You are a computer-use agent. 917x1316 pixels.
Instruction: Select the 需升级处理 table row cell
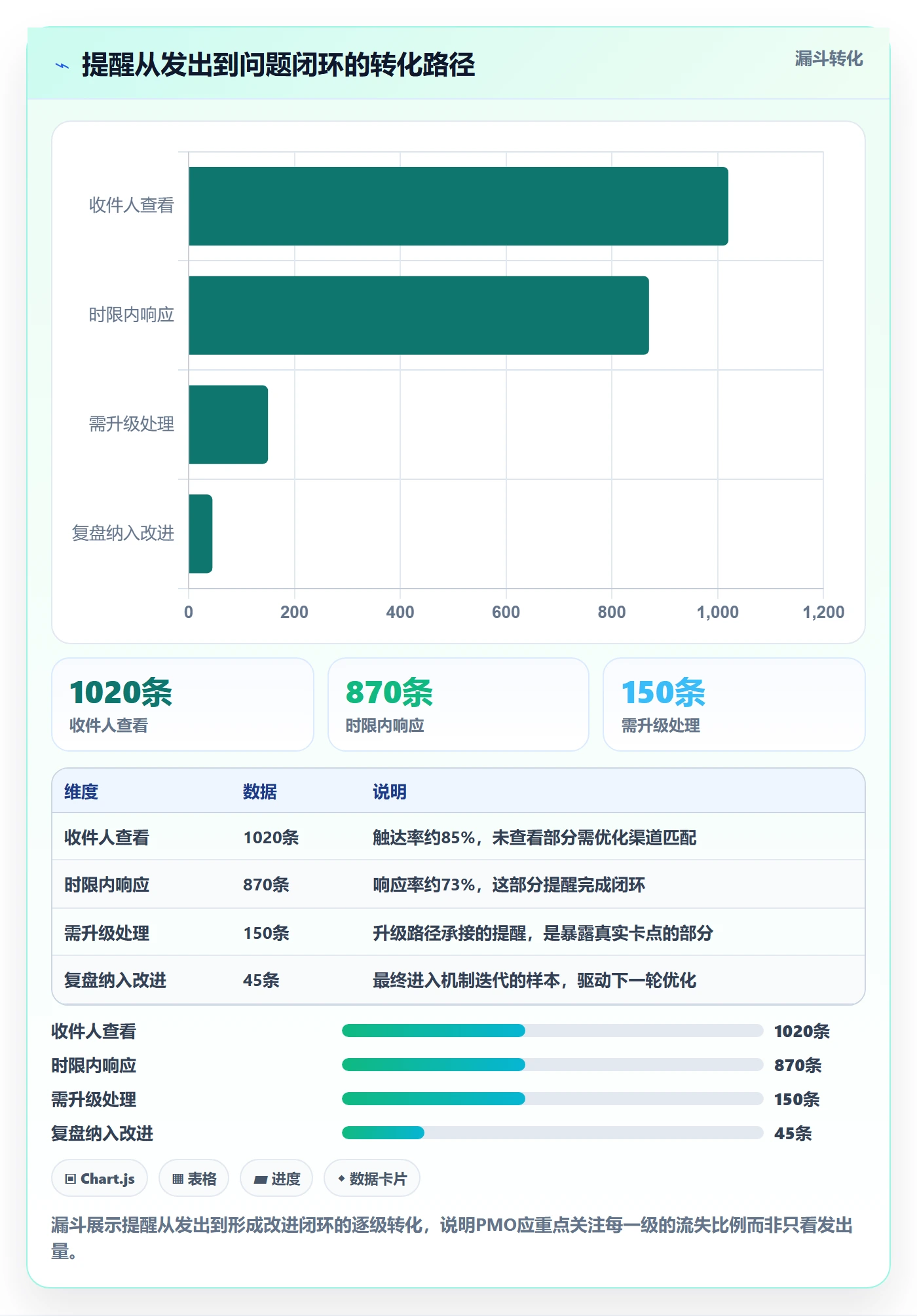click(x=107, y=933)
